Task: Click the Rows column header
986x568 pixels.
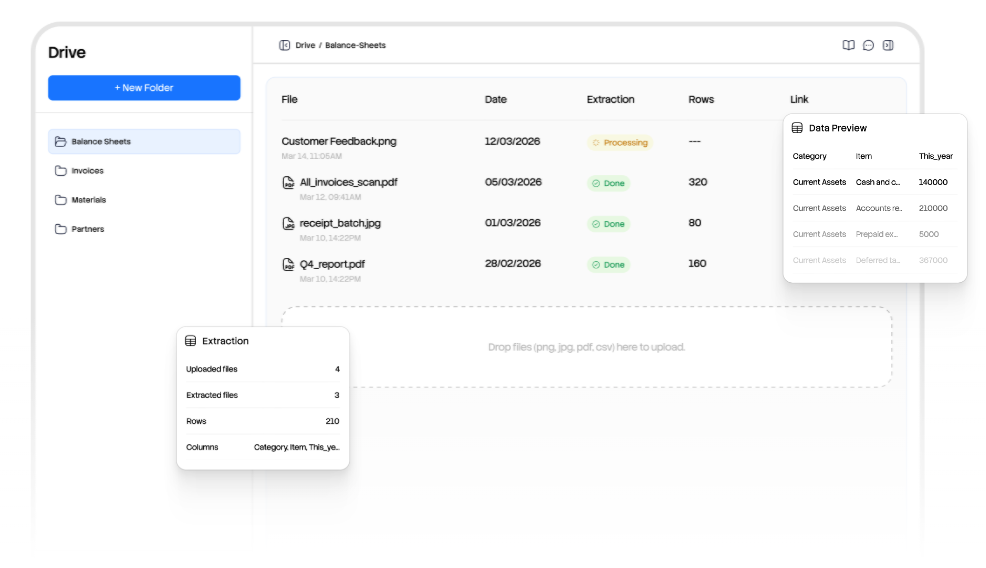Action: coord(701,99)
